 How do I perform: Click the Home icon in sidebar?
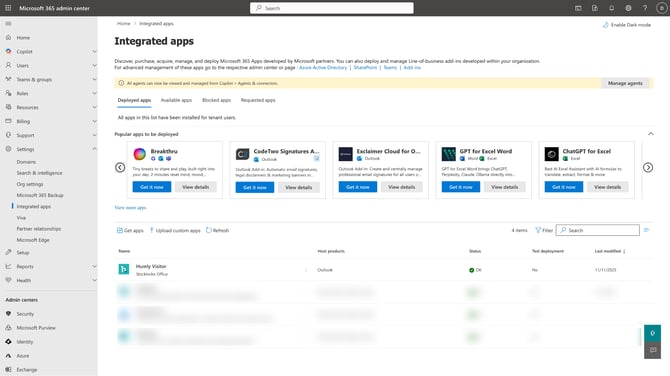[x=9, y=38]
